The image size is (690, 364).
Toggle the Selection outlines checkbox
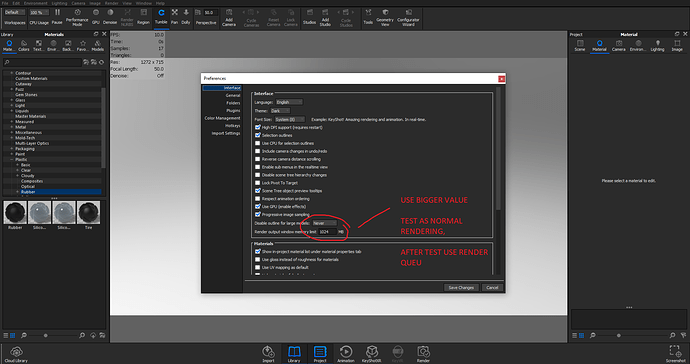pos(258,135)
